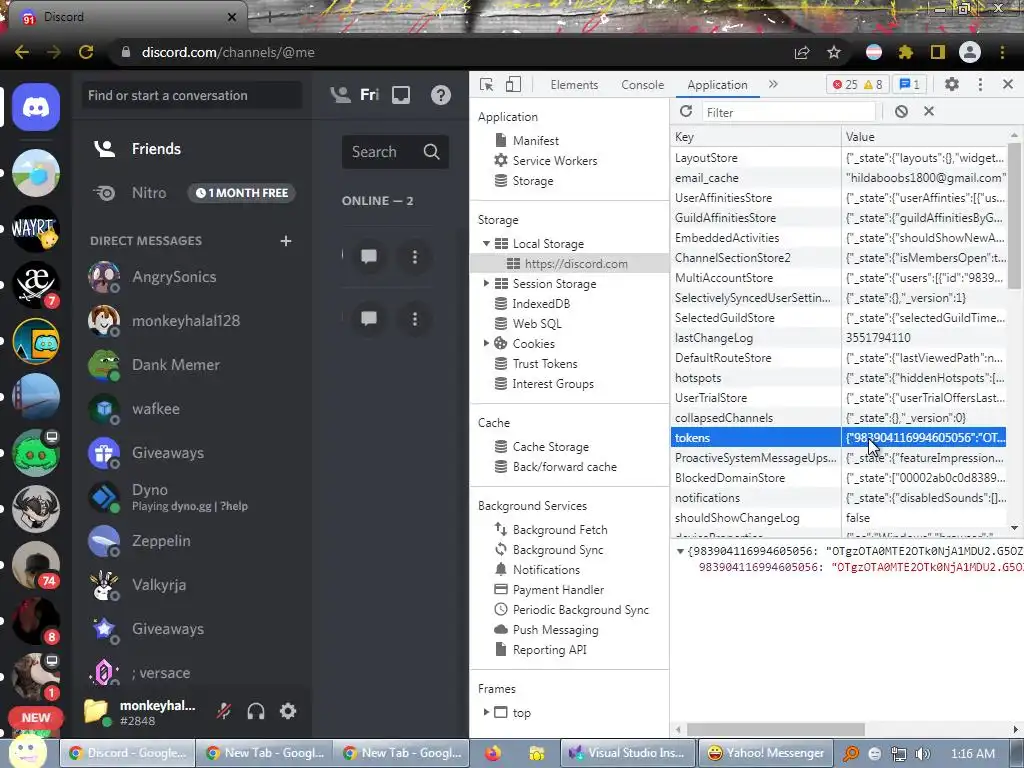Open Discord inbox icon

click(x=401, y=95)
